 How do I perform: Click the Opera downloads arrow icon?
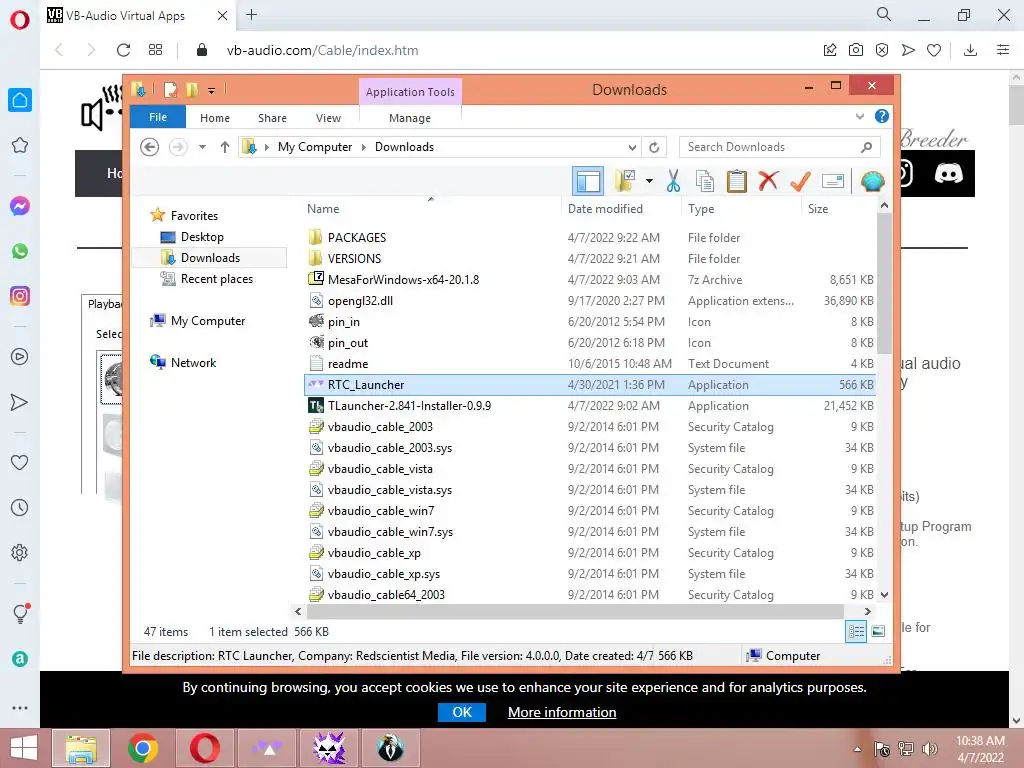click(x=970, y=50)
